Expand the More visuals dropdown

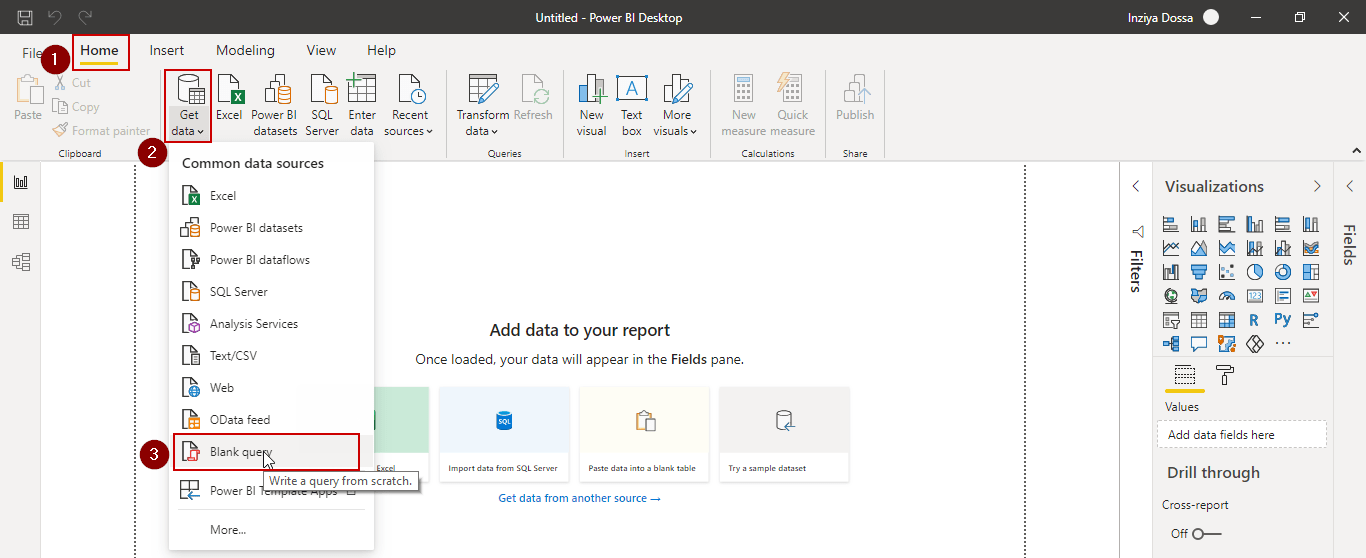tap(676, 105)
